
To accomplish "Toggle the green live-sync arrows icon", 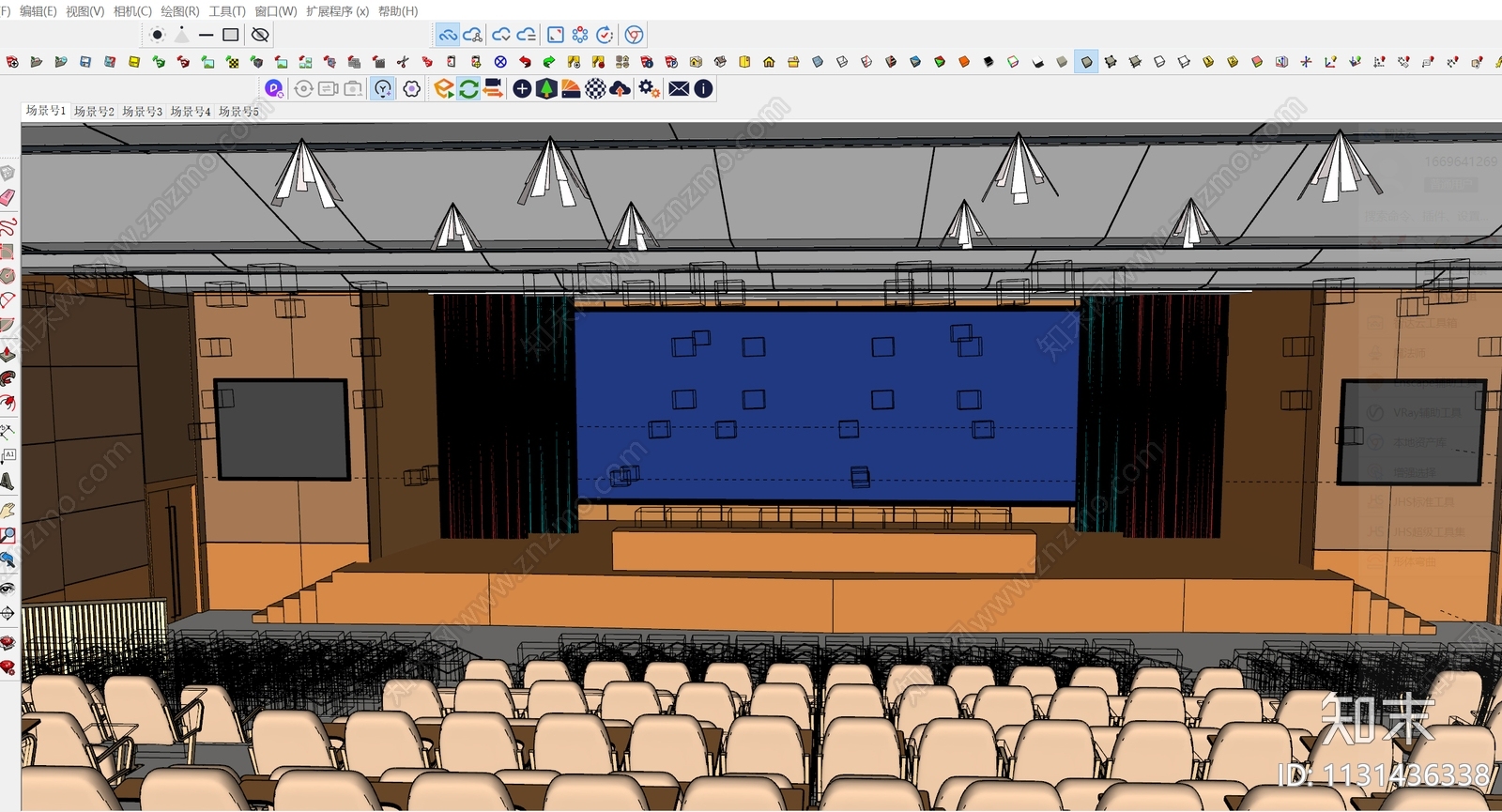I will click(468, 88).
